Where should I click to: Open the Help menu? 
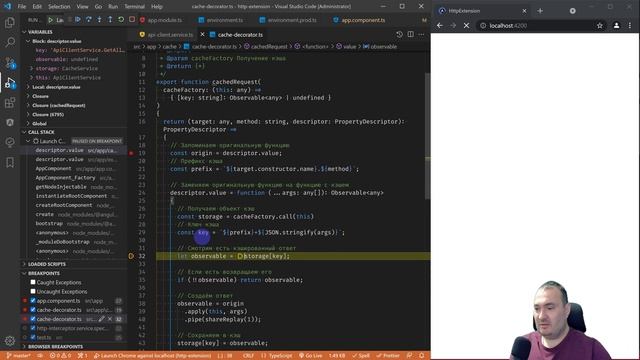157,7
